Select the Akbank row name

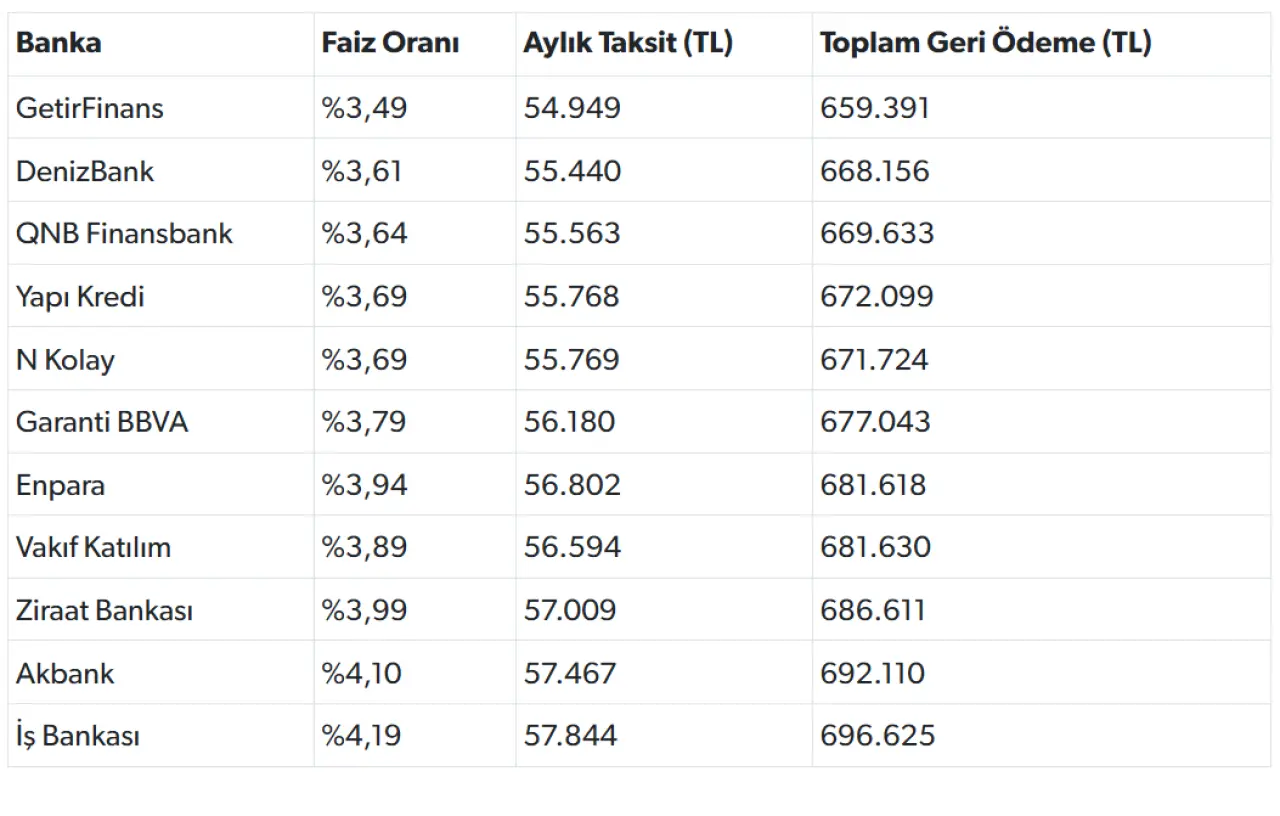65,673
